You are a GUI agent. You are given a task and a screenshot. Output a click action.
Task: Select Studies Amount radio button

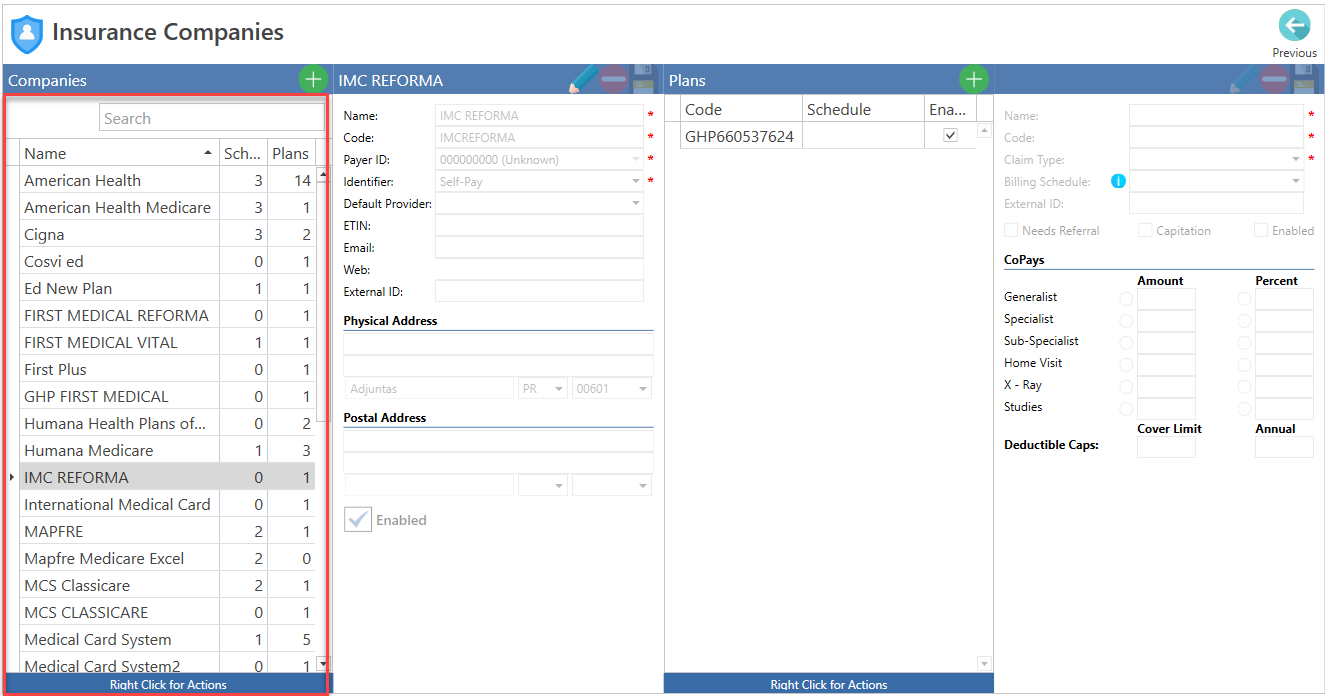click(1126, 408)
